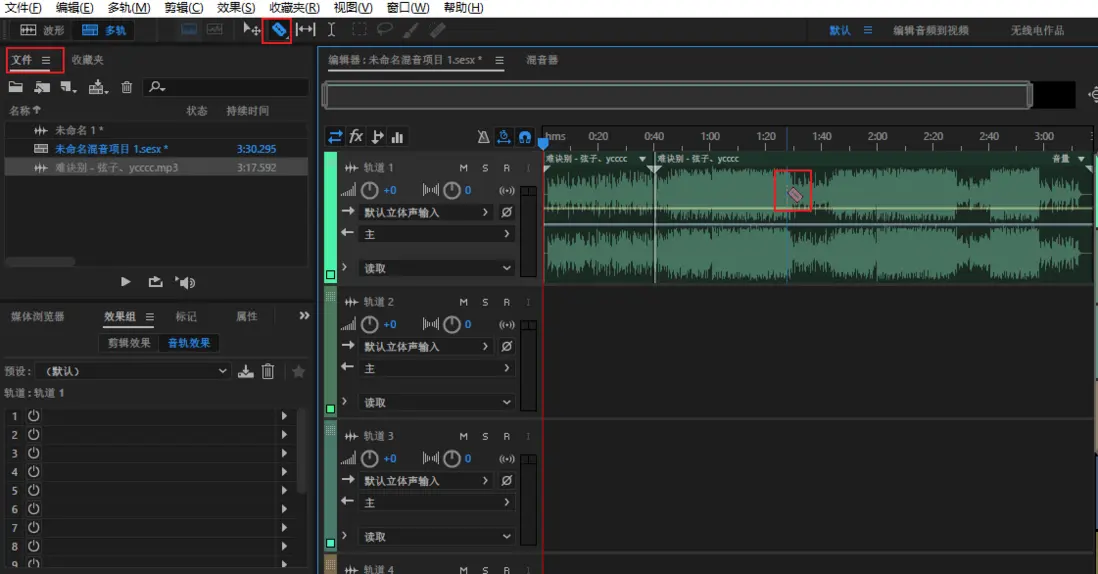Select the Move tool in toolbar
Image resolution: width=1098 pixels, height=574 pixels.
[x=251, y=29]
